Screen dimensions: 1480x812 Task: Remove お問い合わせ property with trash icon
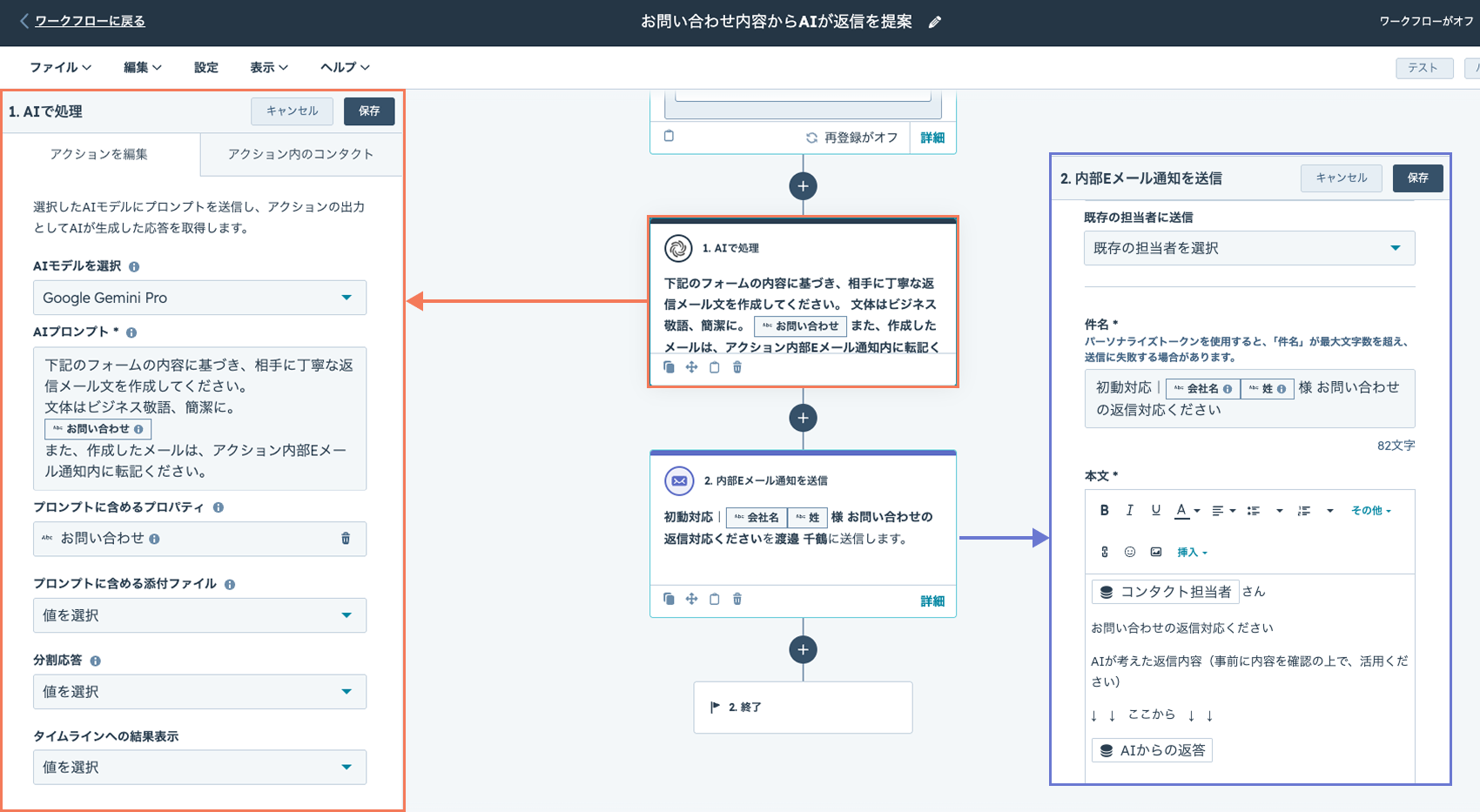346,539
